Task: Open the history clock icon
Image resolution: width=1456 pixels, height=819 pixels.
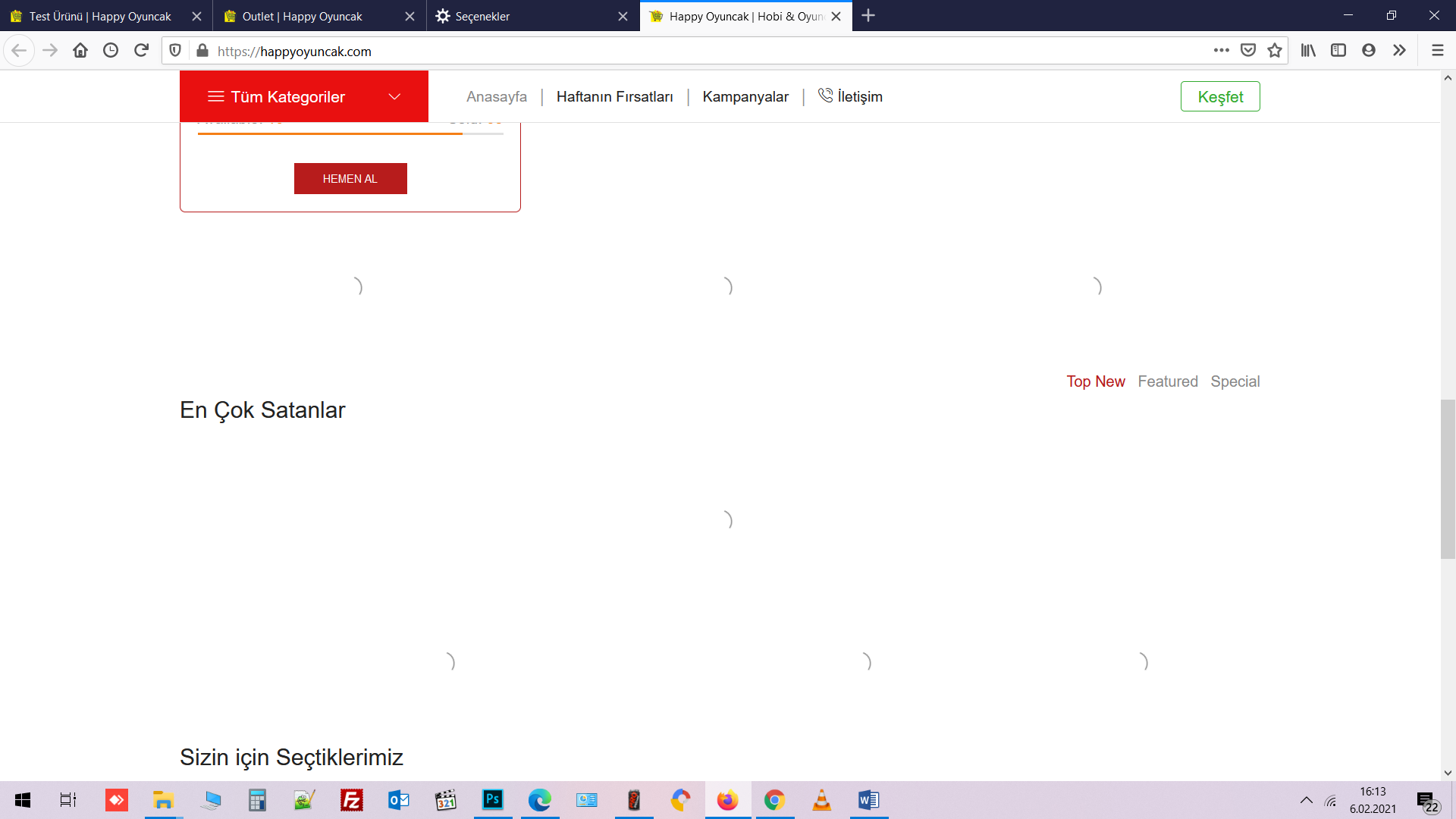Action: [x=111, y=51]
